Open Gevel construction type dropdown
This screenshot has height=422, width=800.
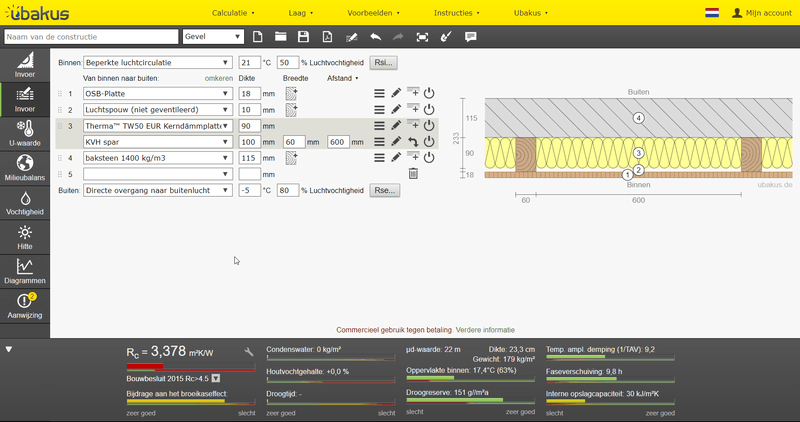click(x=213, y=37)
